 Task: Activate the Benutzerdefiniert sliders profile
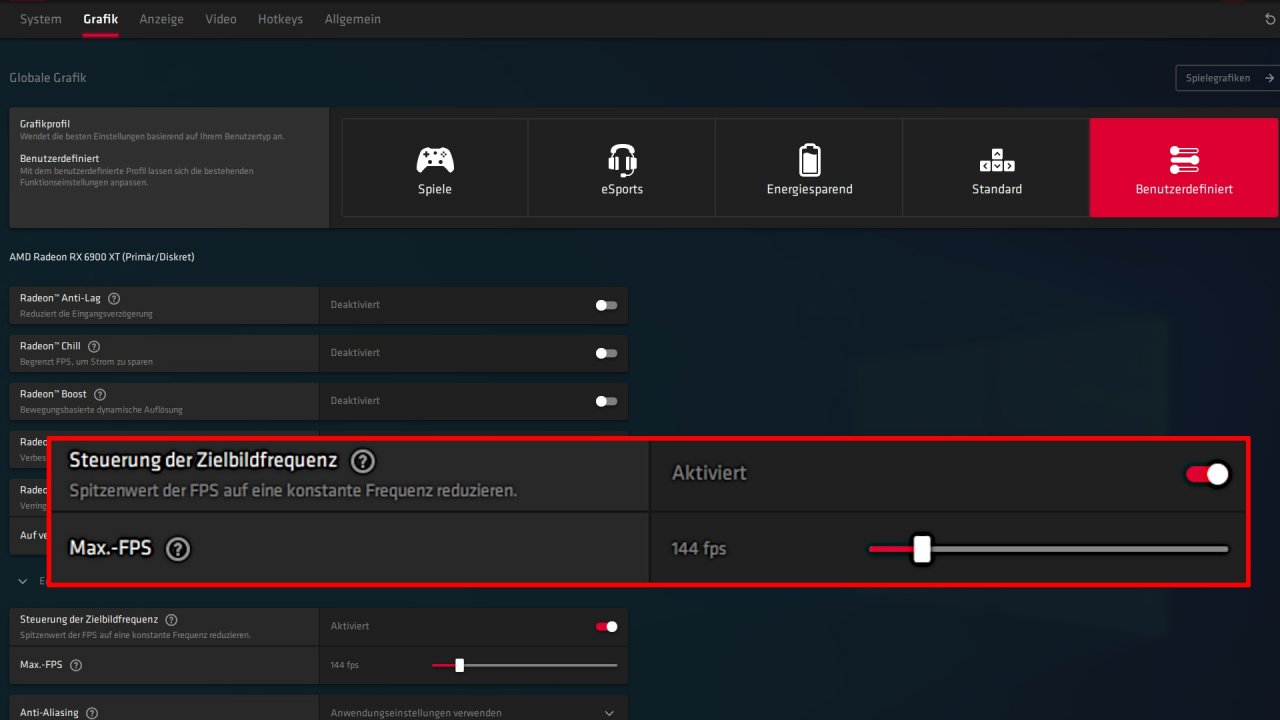1184,168
